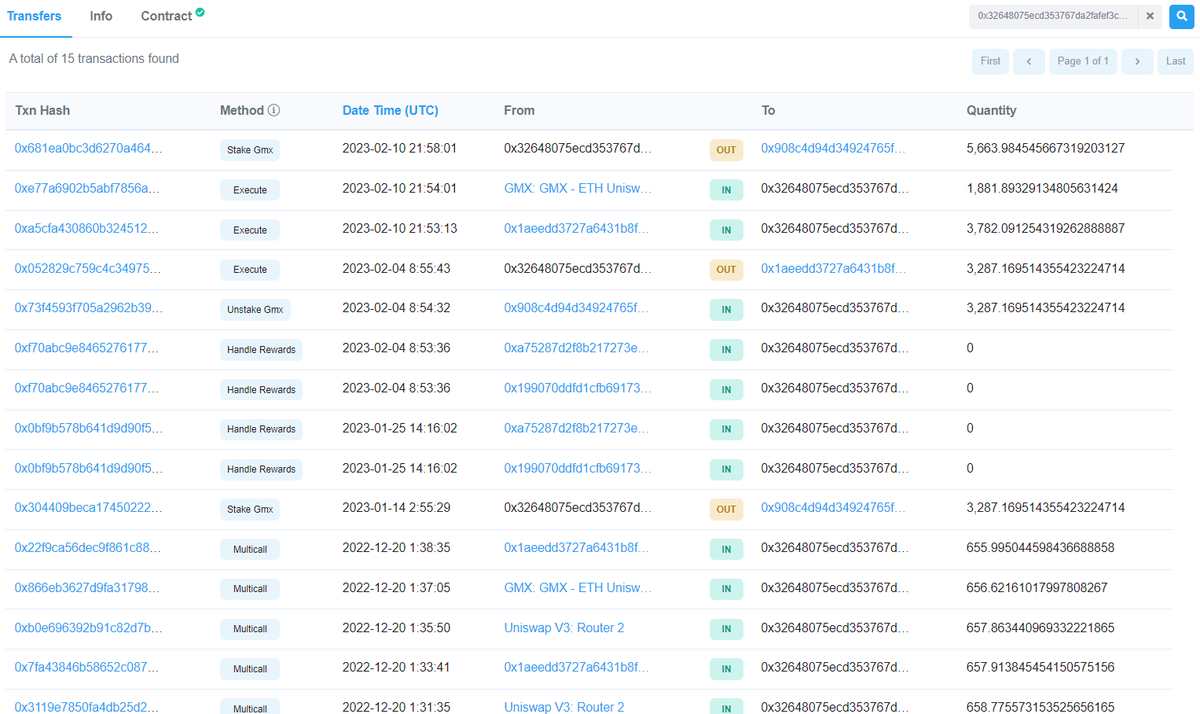This screenshot has width=1200, height=714.
Task: Click Multicall badge at 2022-12-20 1:38:35
Action: (x=250, y=550)
